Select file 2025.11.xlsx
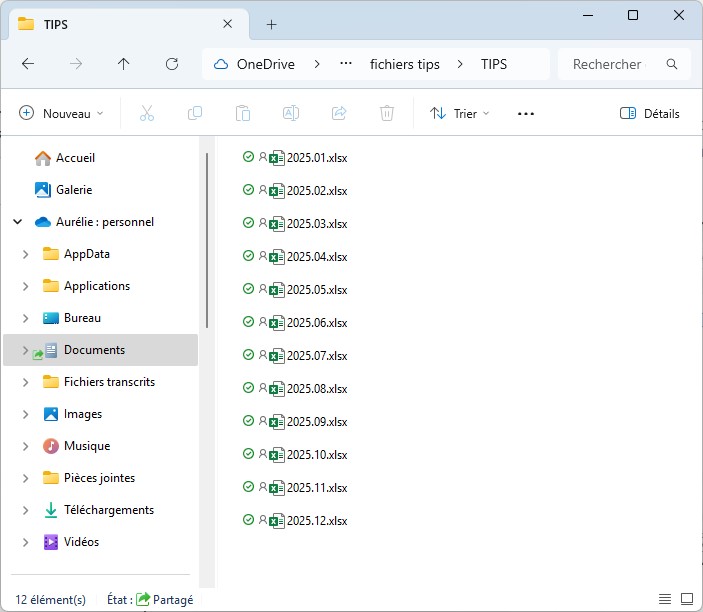703x612 pixels. (x=317, y=487)
